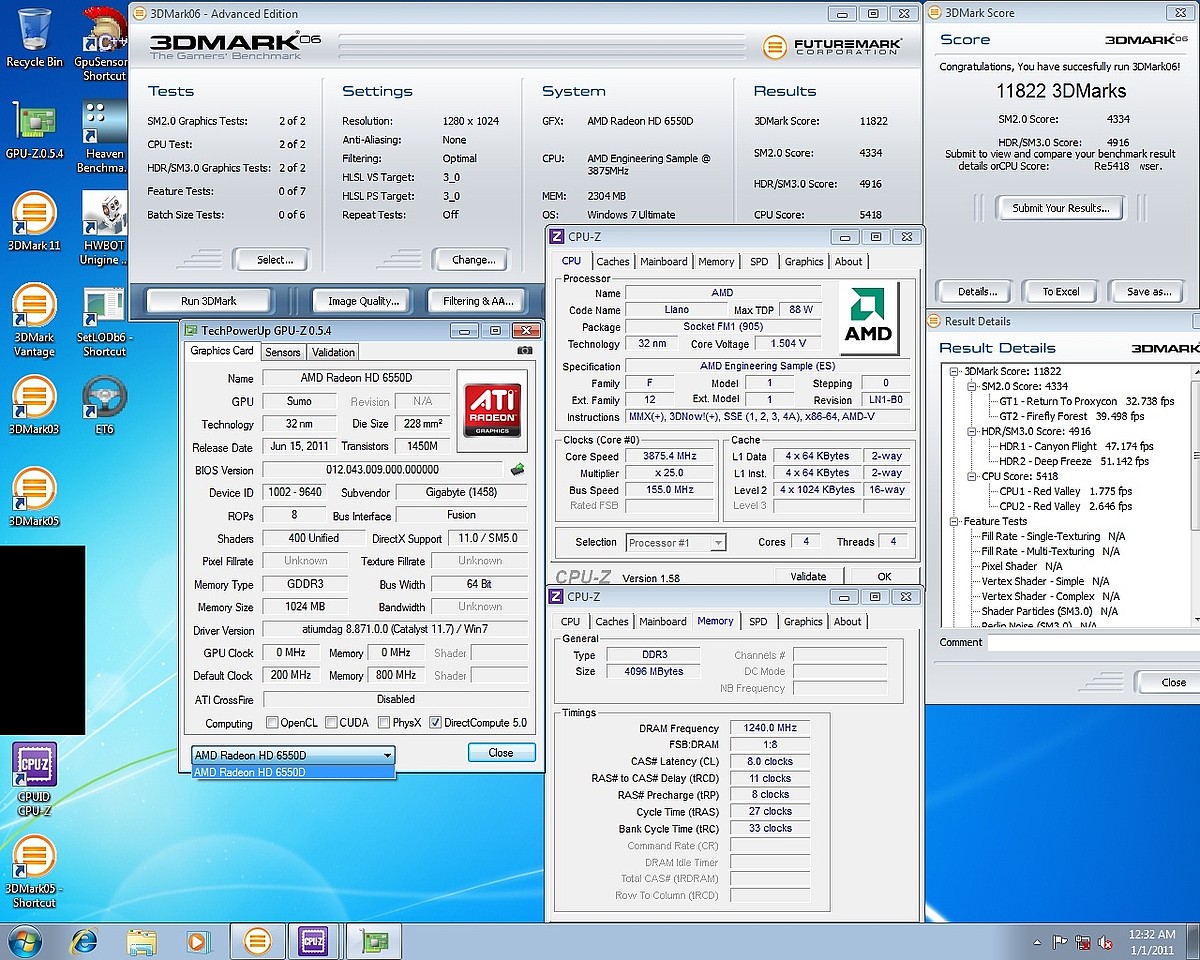Select the 3DMark03 desktop icon

pyautogui.click(x=33, y=405)
